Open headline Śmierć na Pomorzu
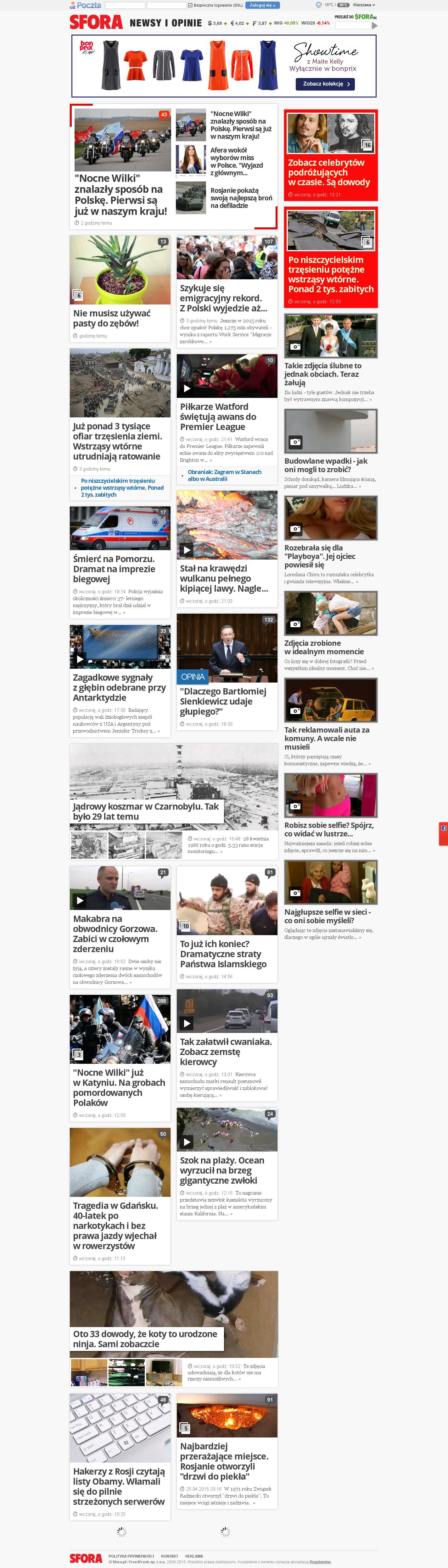 115,569
